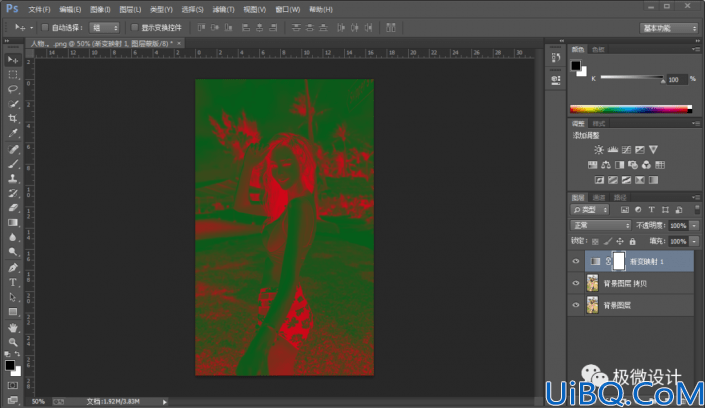
Task: Select the Quick Selection tool
Action: pyautogui.click(x=13, y=104)
